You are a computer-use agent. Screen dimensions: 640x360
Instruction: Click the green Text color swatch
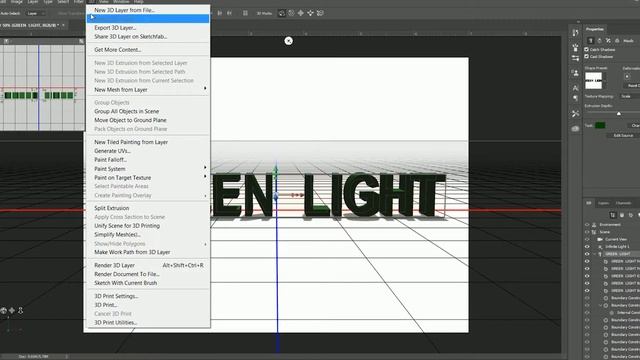(600, 125)
